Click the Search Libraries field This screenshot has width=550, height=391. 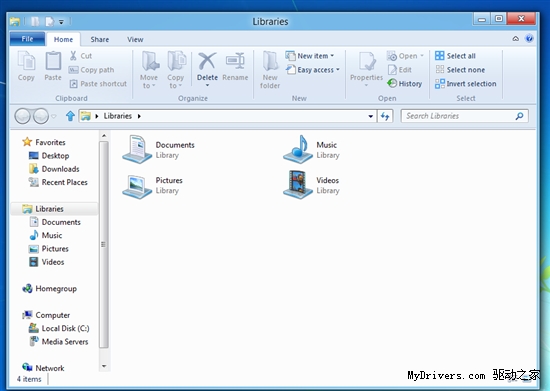click(464, 116)
